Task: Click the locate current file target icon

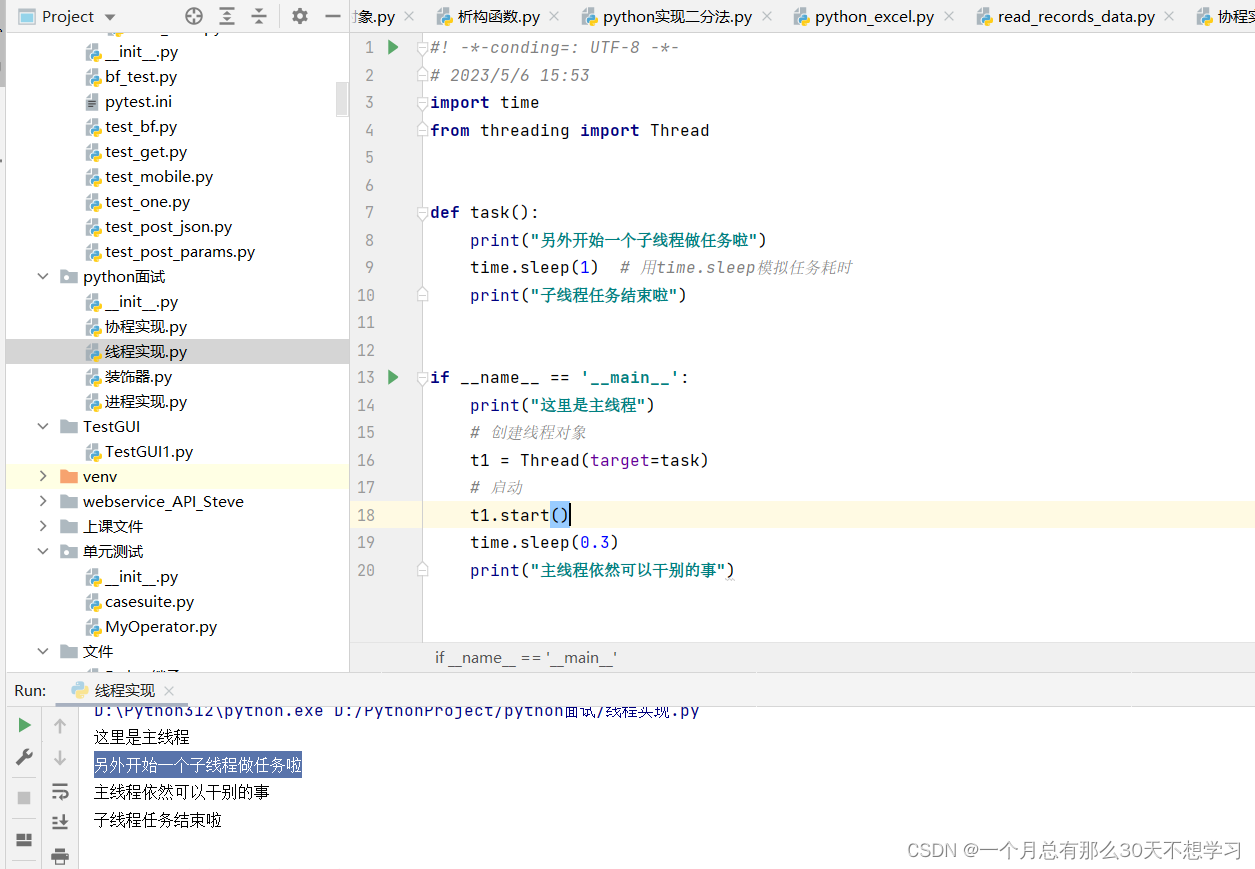Action: [x=195, y=16]
